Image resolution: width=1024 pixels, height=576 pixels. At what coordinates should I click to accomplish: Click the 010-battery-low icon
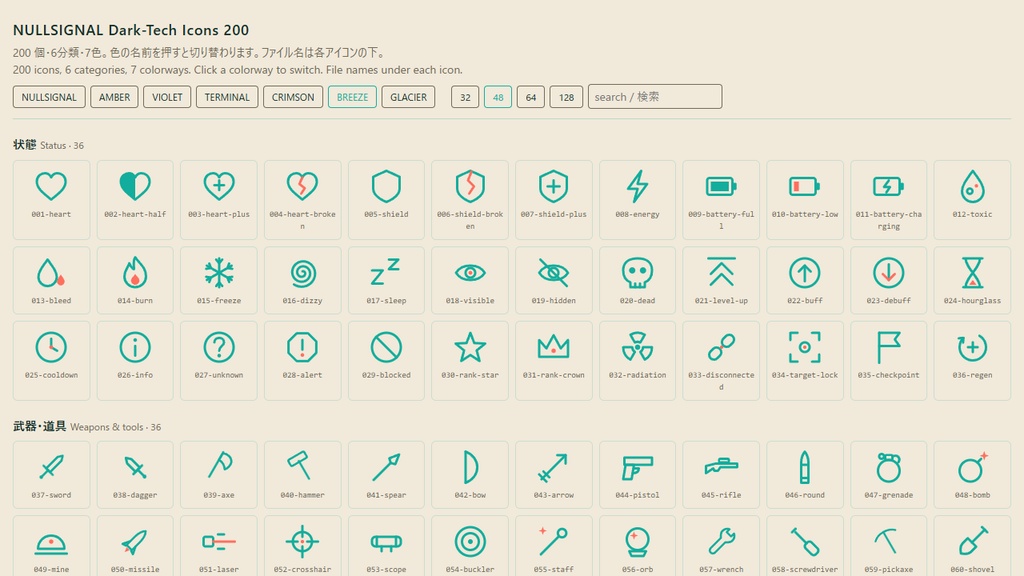click(805, 186)
